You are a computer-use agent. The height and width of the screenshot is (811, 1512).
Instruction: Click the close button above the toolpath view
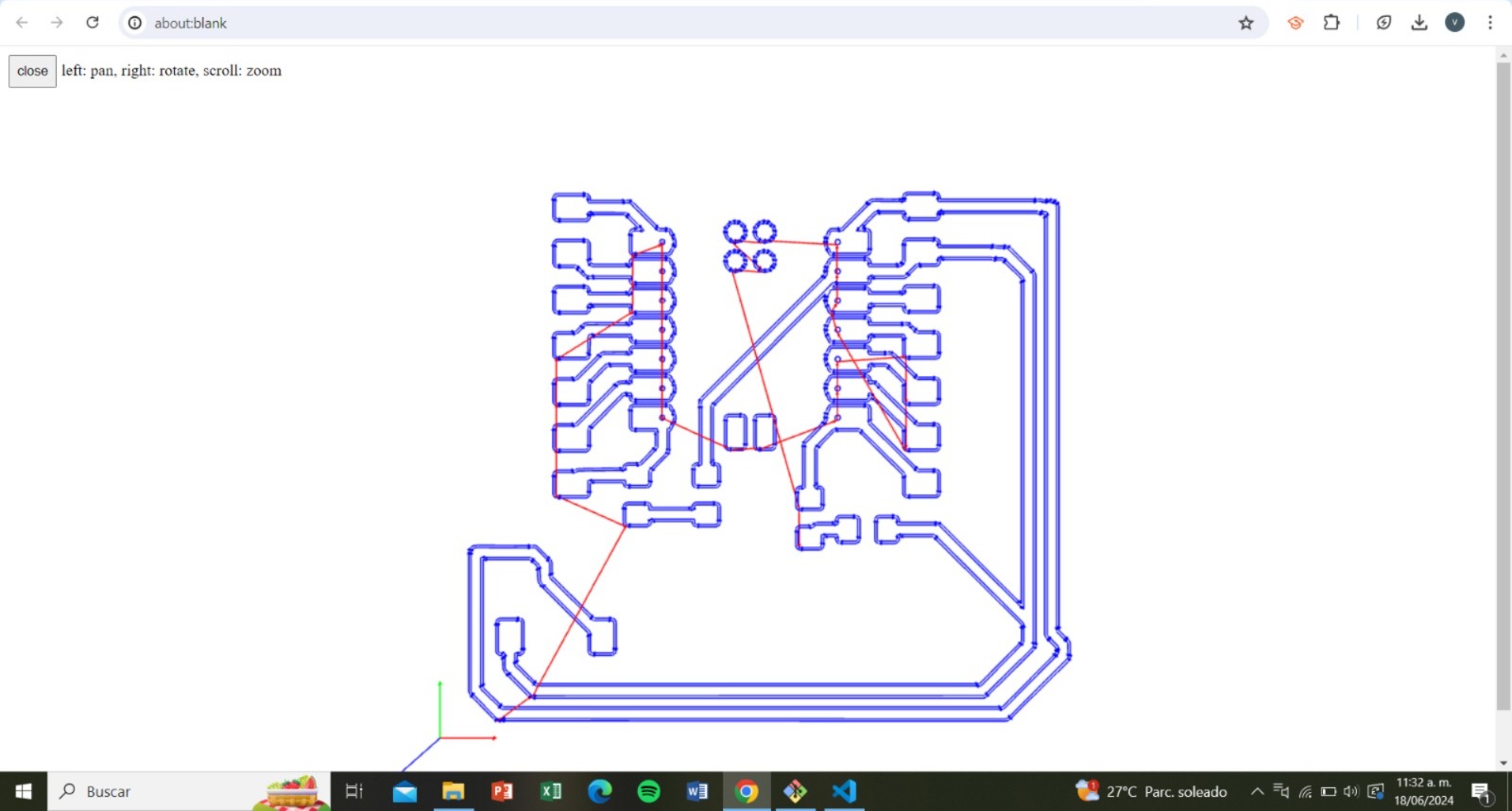click(x=32, y=71)
